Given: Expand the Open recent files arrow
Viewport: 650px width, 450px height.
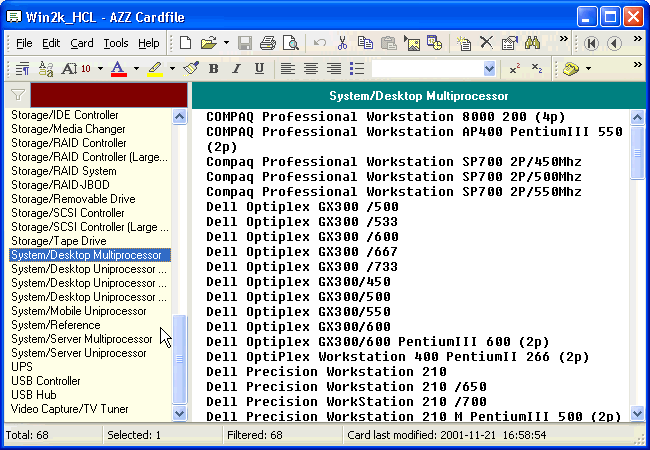Looking at the screenshot, I should click(x=226, y=43).
